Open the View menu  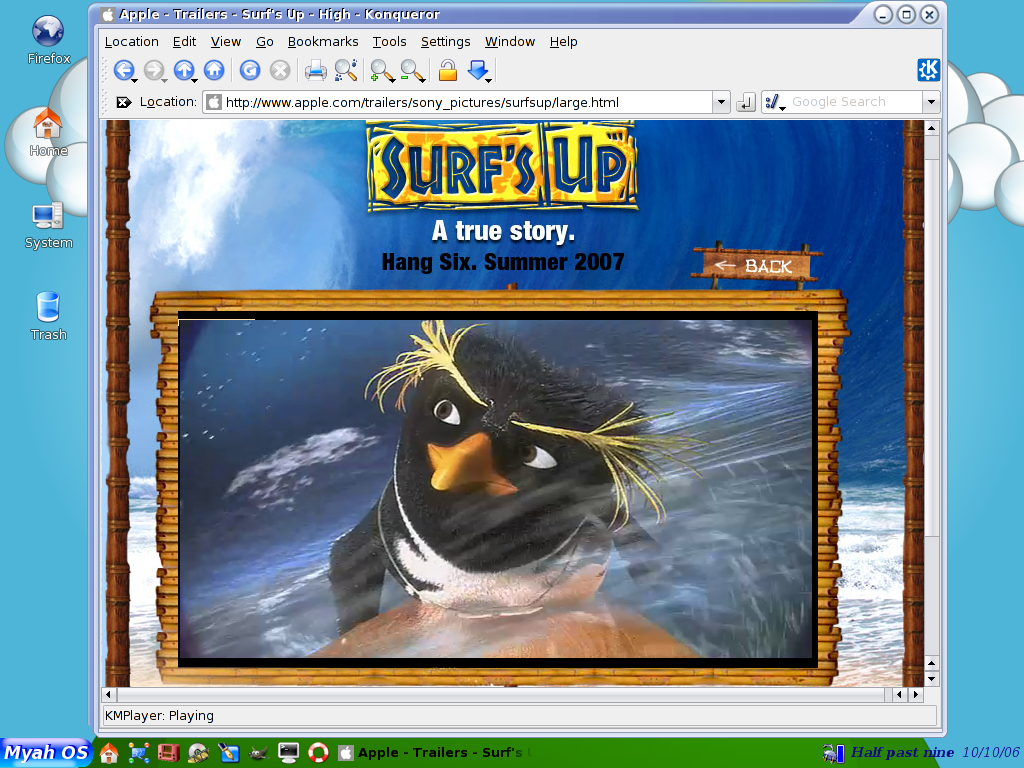[x=225, y=42]
